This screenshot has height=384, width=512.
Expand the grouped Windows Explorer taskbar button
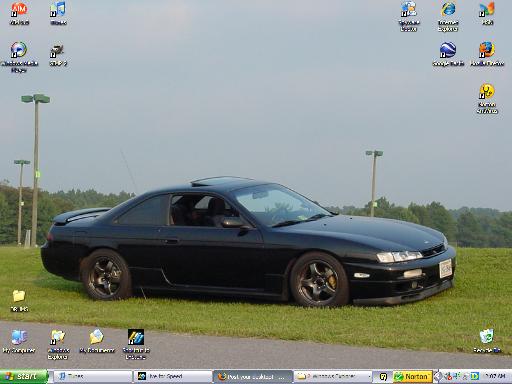[333, 377]
